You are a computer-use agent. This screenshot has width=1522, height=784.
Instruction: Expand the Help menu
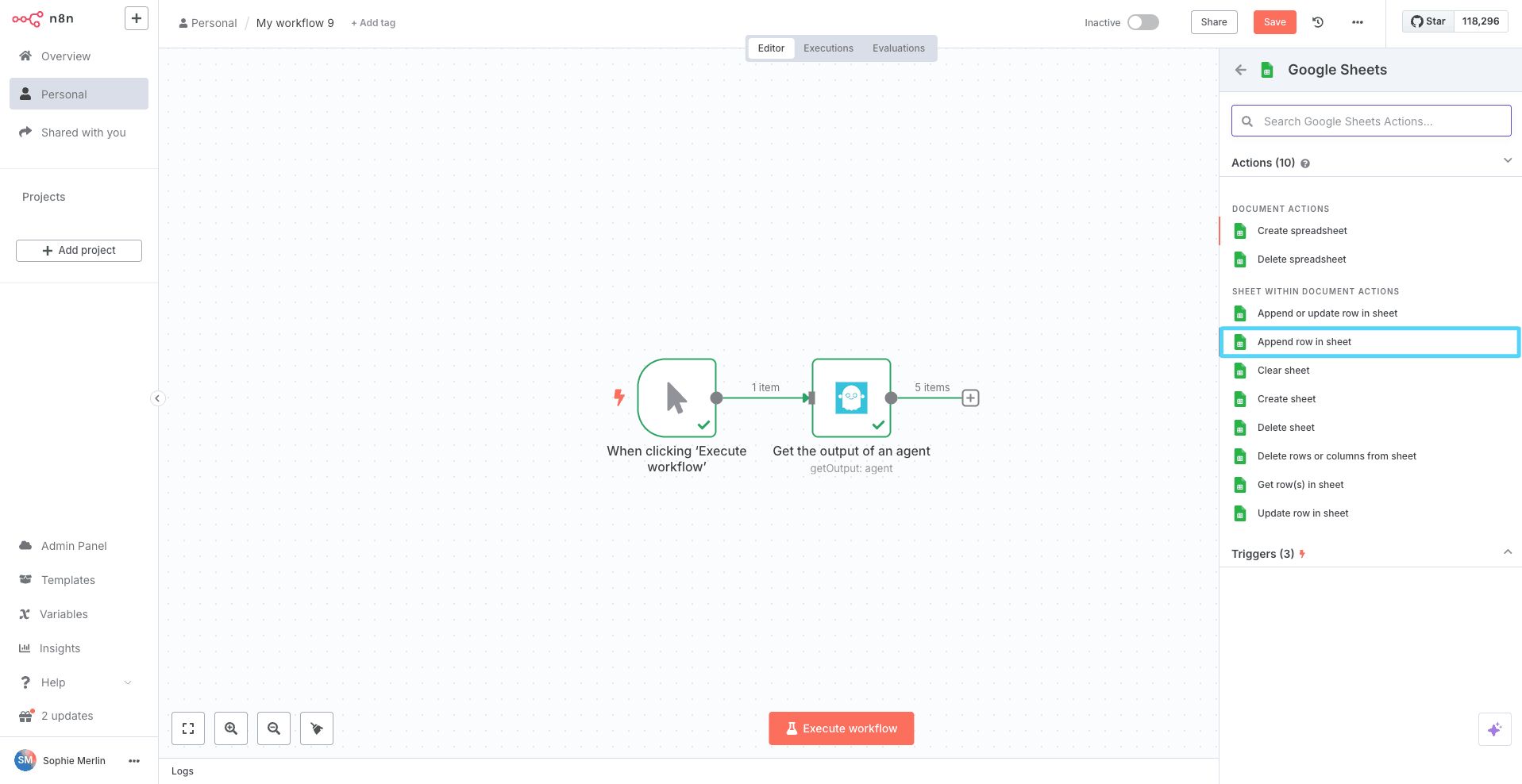click(79, 682)
